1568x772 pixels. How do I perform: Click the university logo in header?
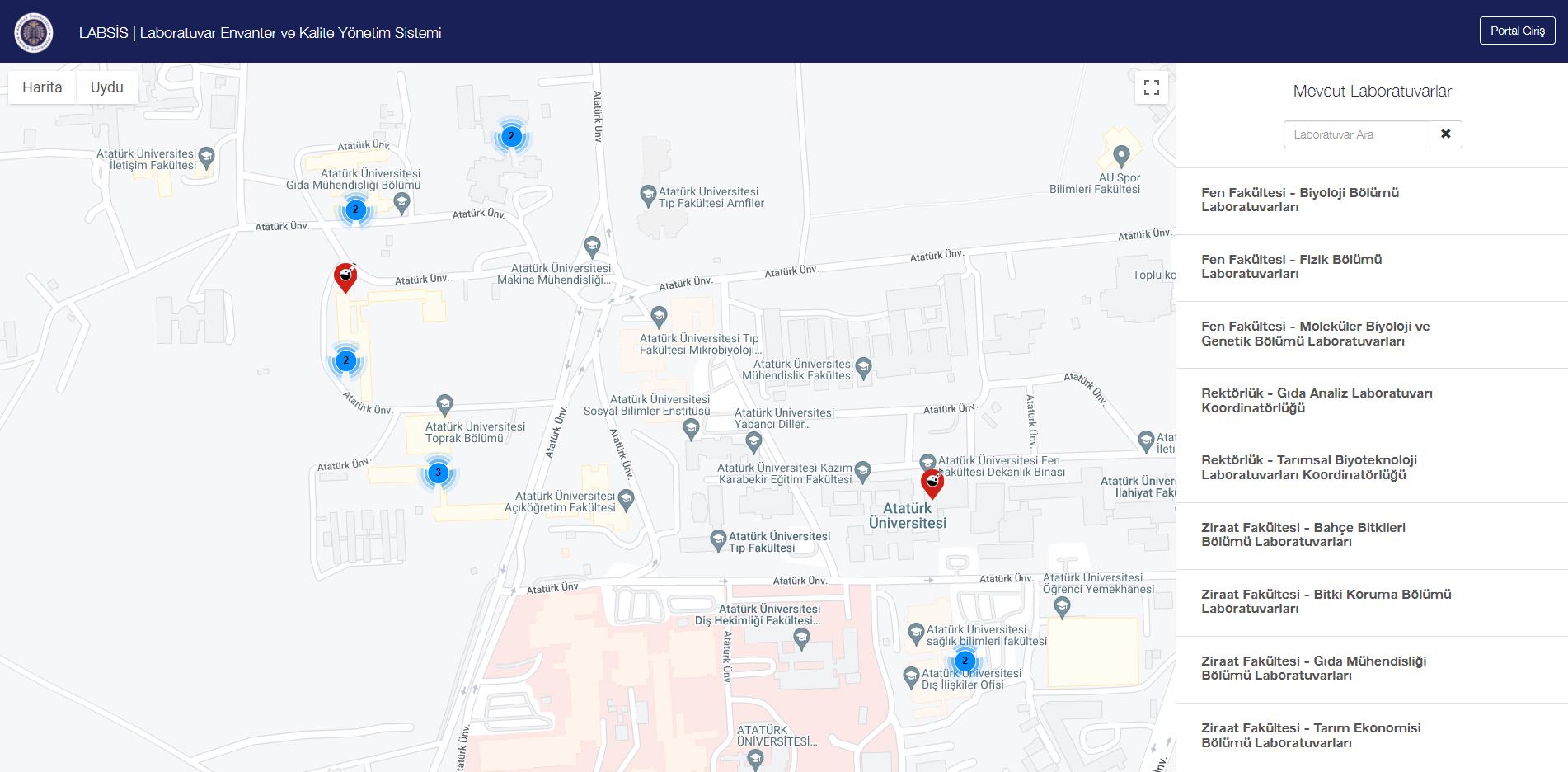[34, 33]
